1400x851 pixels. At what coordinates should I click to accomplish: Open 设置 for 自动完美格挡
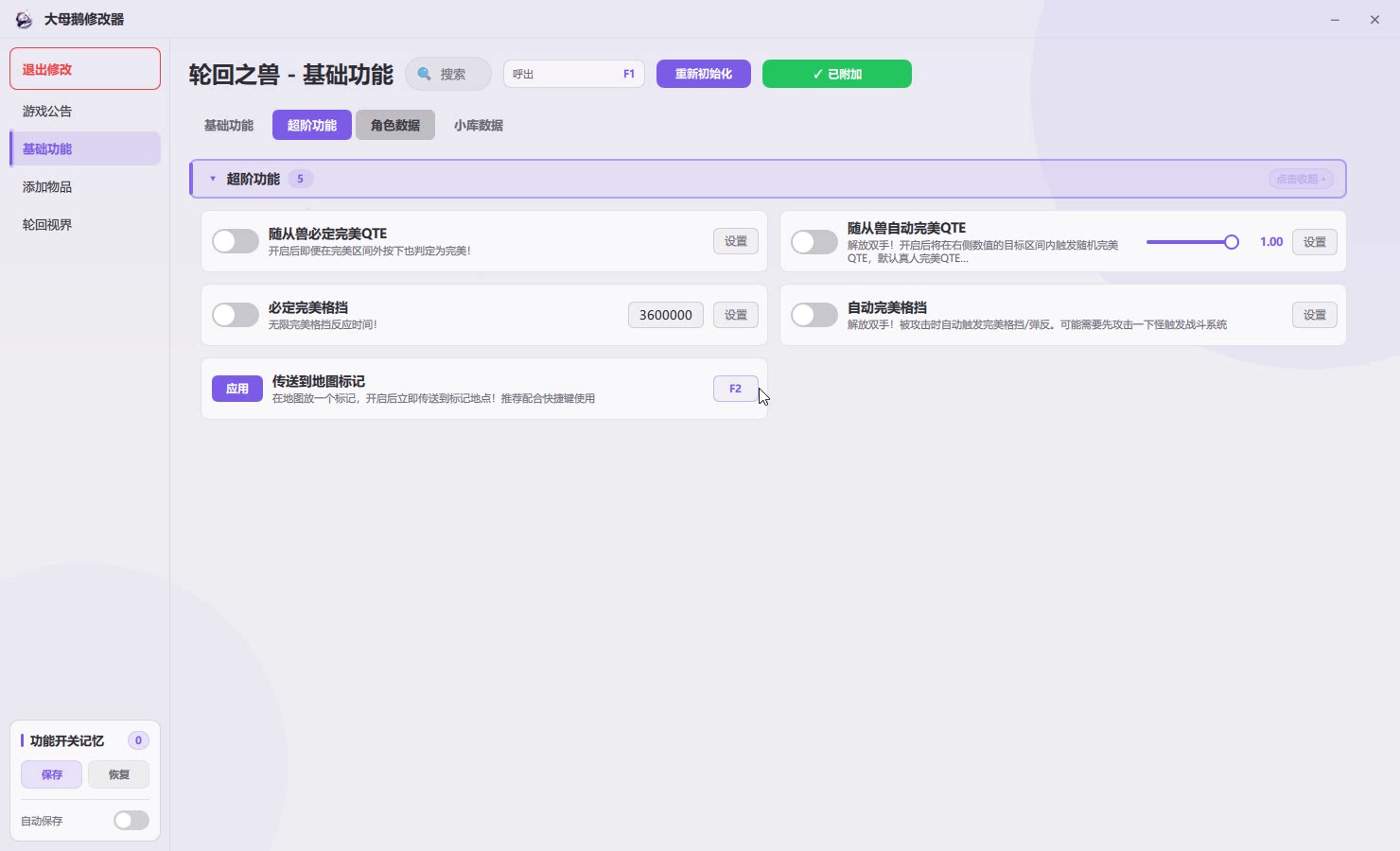pos(1315,315)
